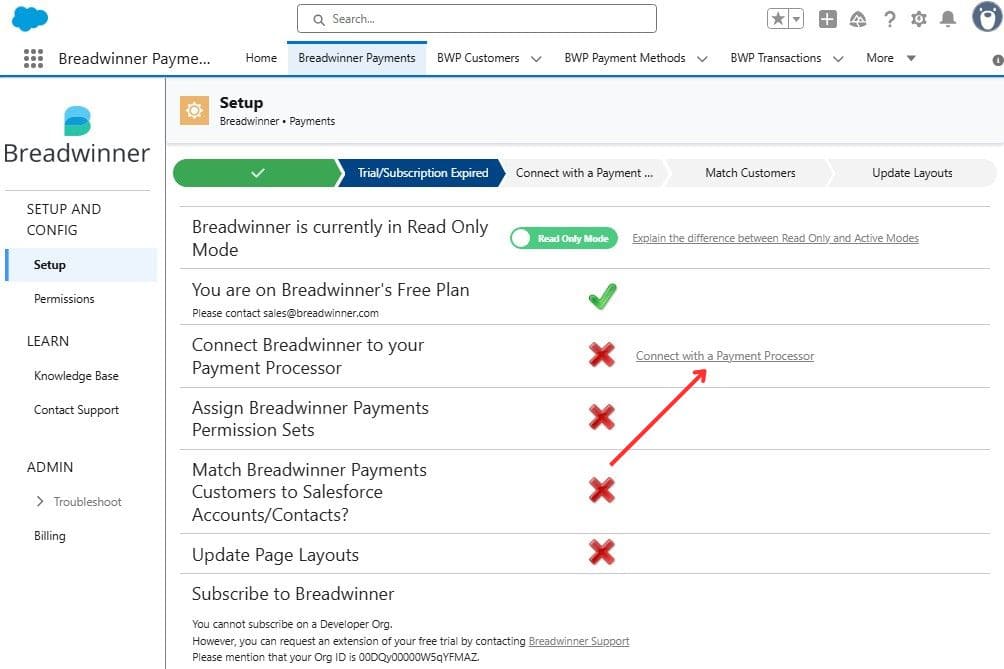Viewport: 1004px width, 669px height.
Task: Expand the BWP Customers tab dropdown
Action: click(537, 59)
